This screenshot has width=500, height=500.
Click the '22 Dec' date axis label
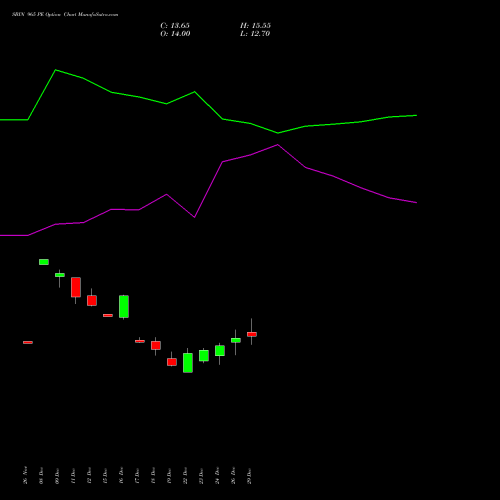pos(185,476)
